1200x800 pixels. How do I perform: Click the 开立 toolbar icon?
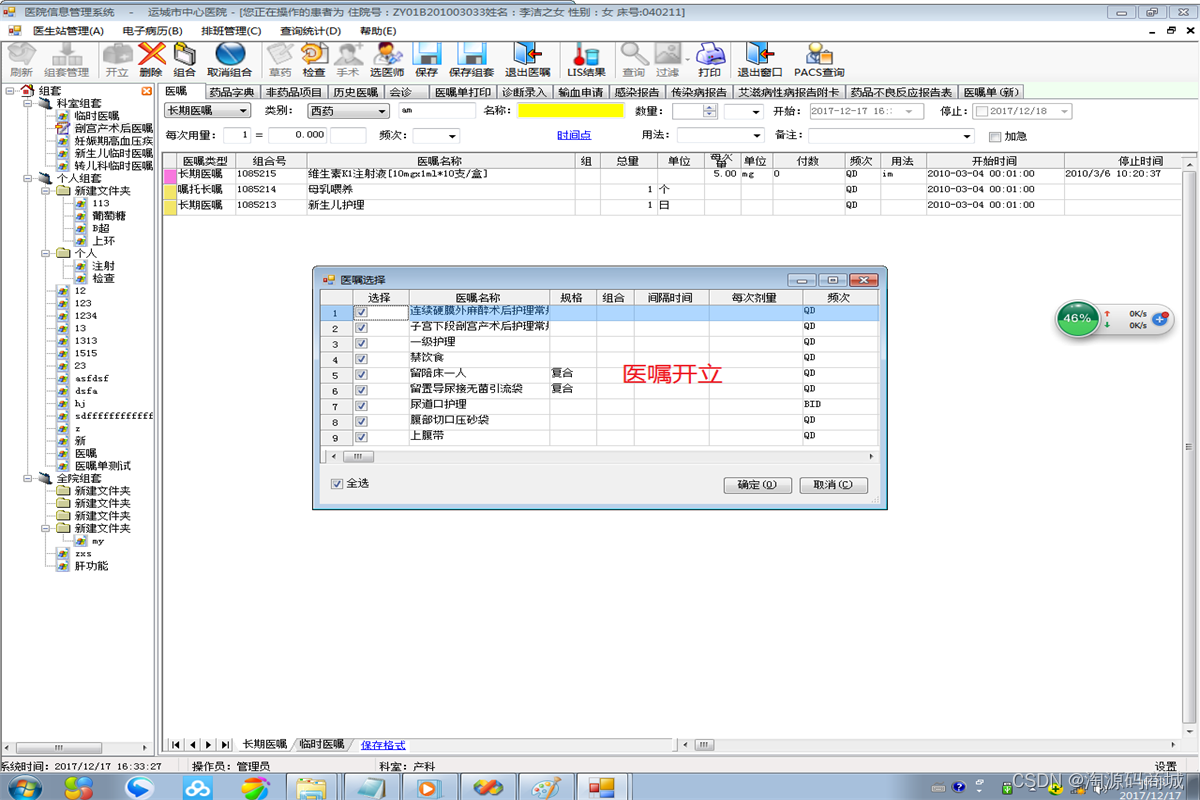coord(117,59)
